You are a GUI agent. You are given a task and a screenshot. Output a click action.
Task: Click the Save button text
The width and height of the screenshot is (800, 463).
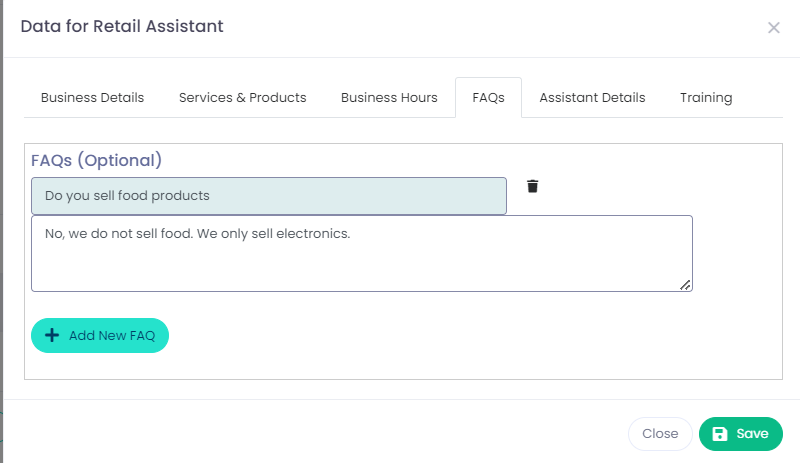pos(752,434)
